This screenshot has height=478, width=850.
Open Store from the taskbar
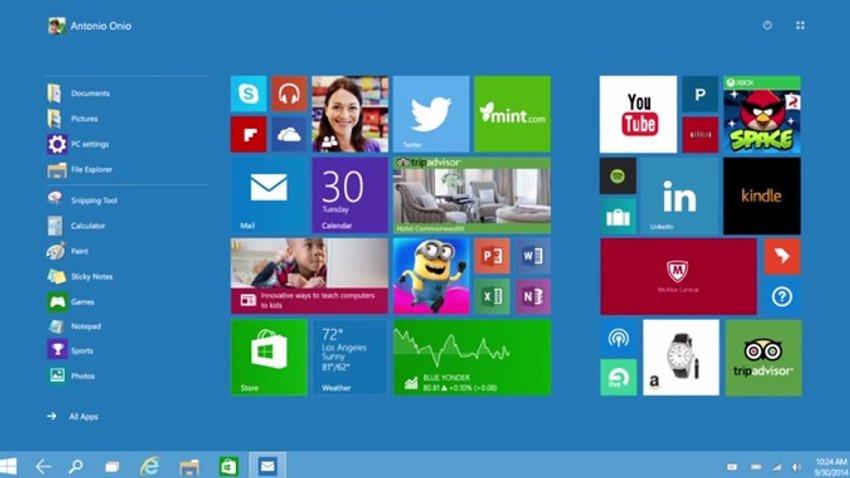(x=229, y=466)
